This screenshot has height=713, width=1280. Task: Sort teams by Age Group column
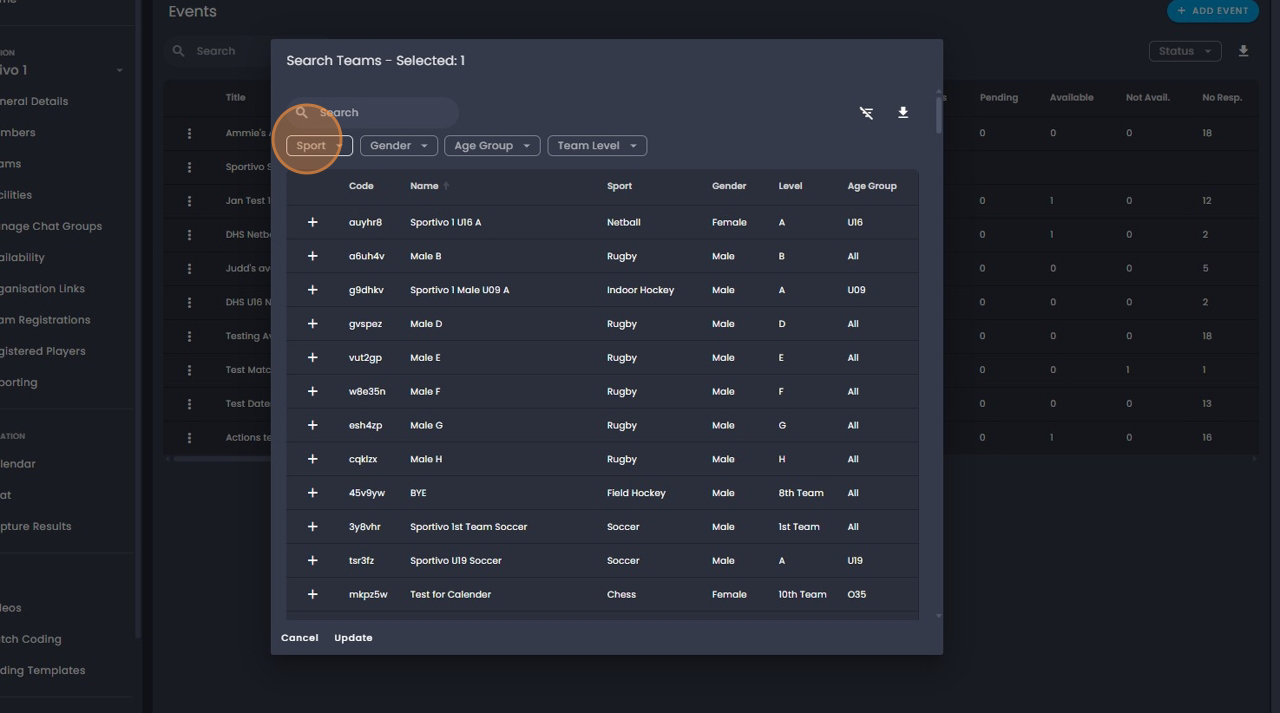pos(872,186)
